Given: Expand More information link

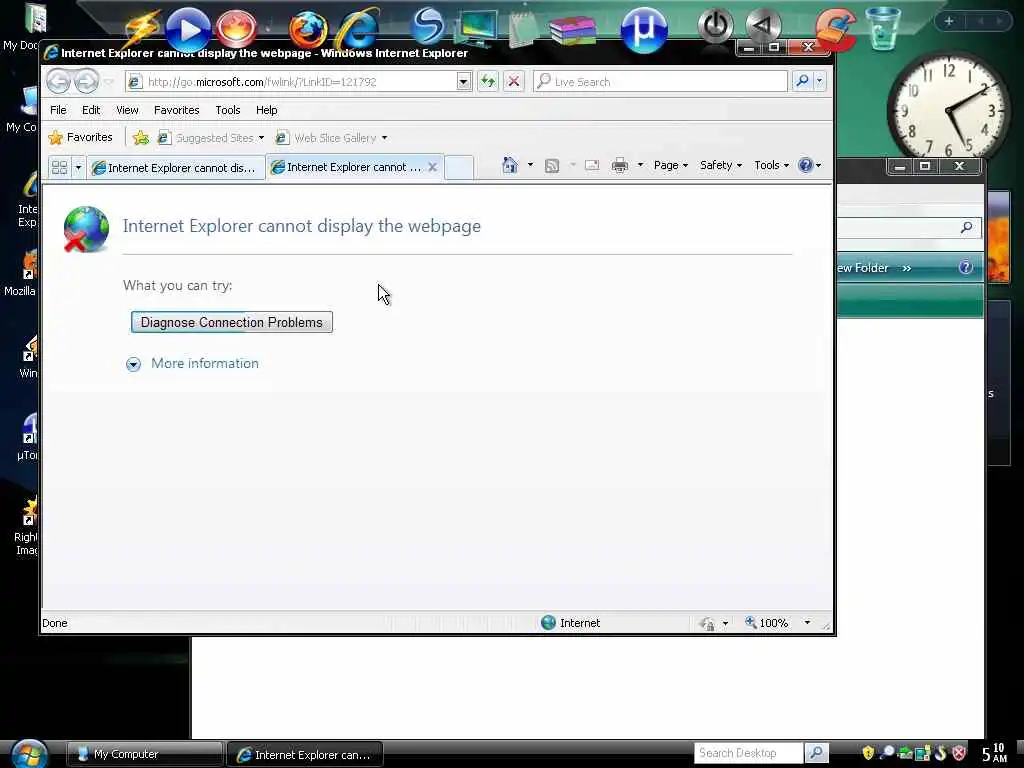Looking at the screenshot, I should tap(133, 364).
